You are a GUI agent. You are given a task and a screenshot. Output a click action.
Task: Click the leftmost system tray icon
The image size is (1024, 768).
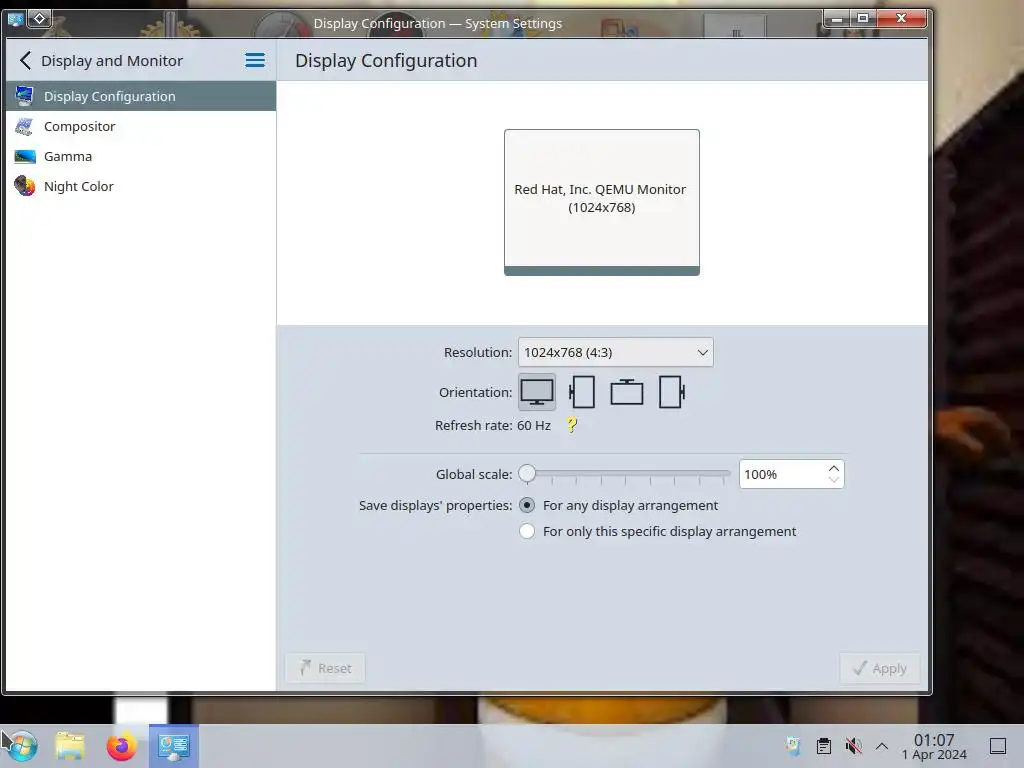pyautogui.click(x=793, y=746)
